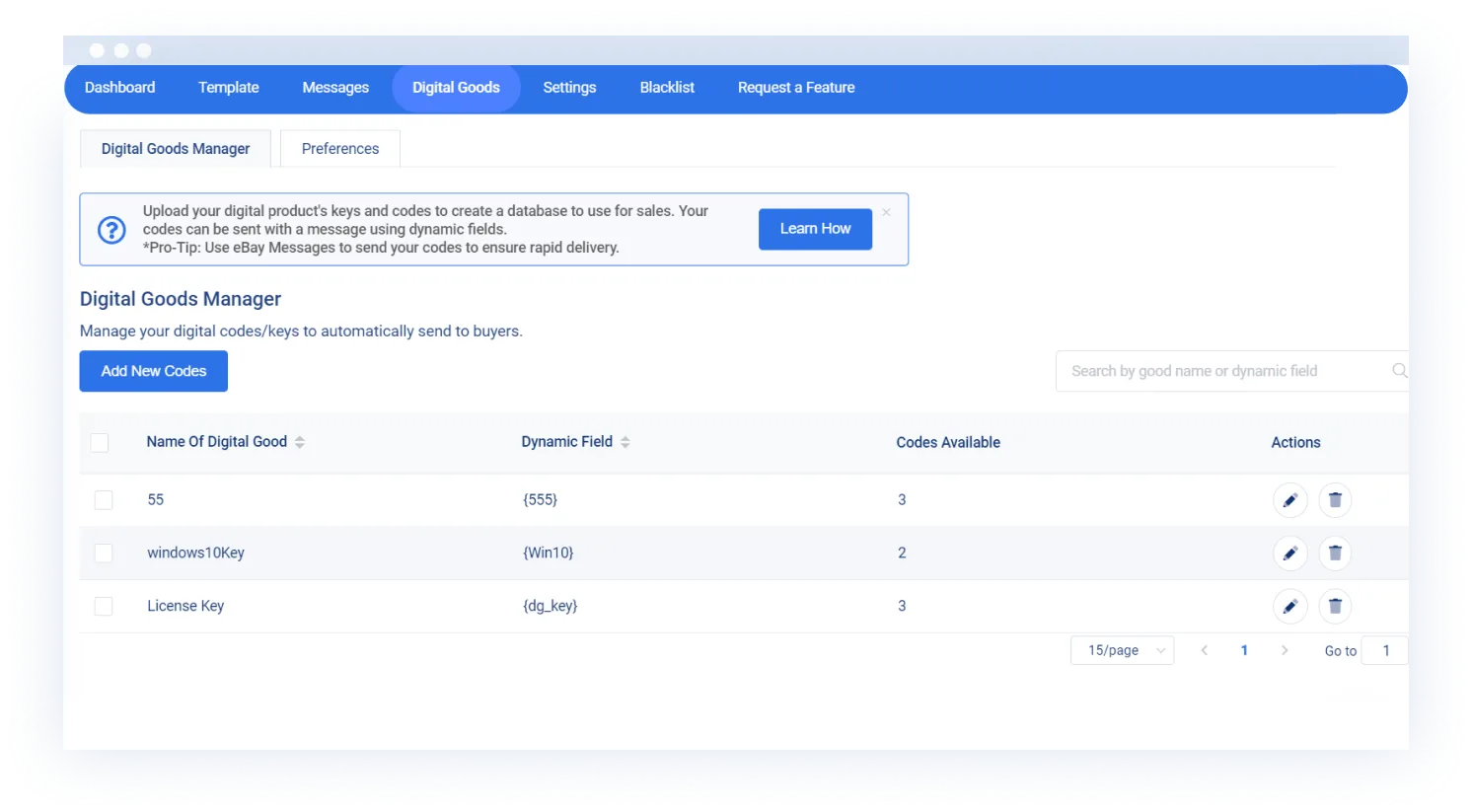Screen dimensions: 1472x812
Task: Click the {Win10} dynamic field cell
Action: 548,554
